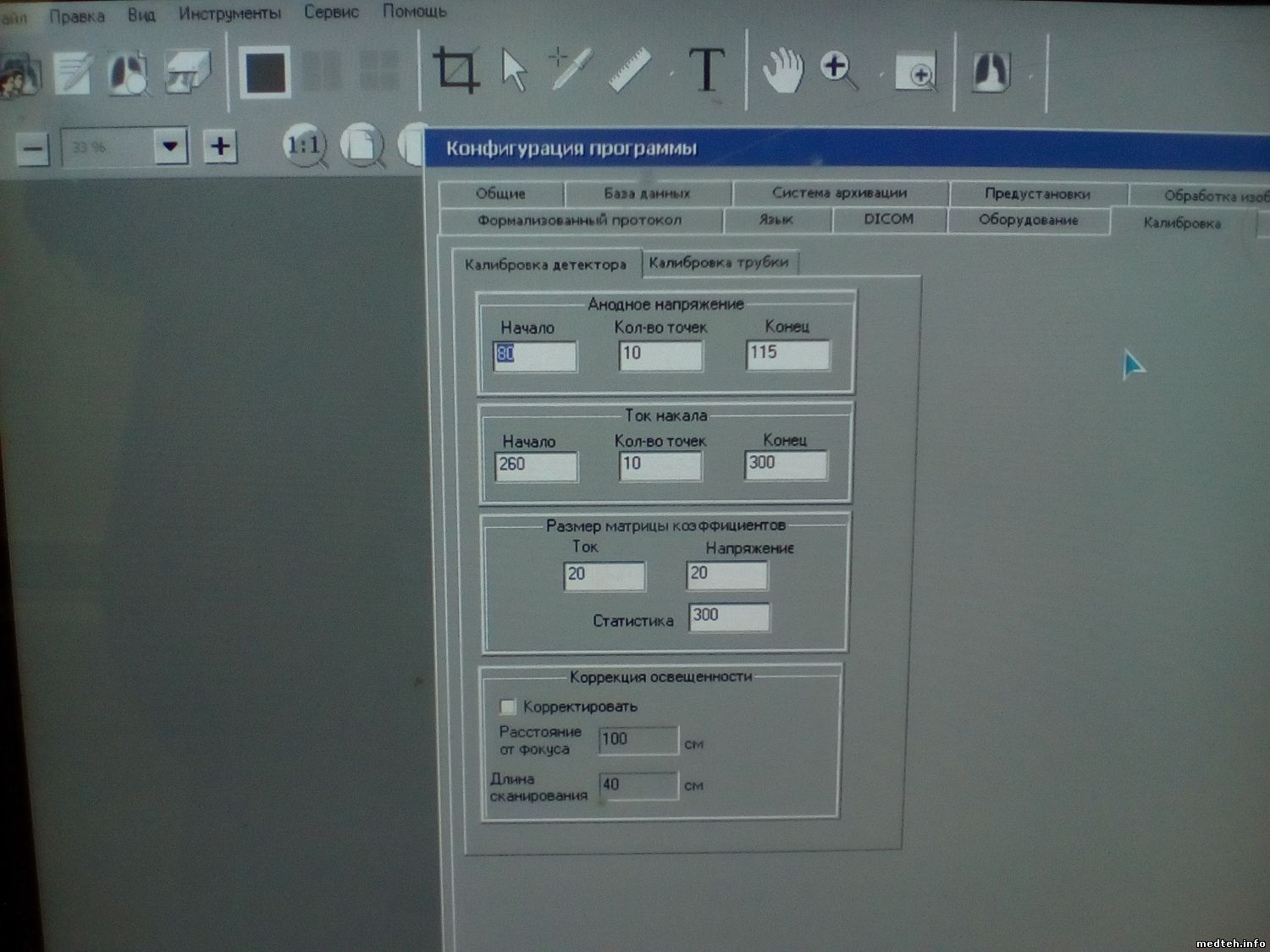This screenshot has width=1270, height=952.
Task: Enable the Корректировать checkbox
Action: coord(508,707)
